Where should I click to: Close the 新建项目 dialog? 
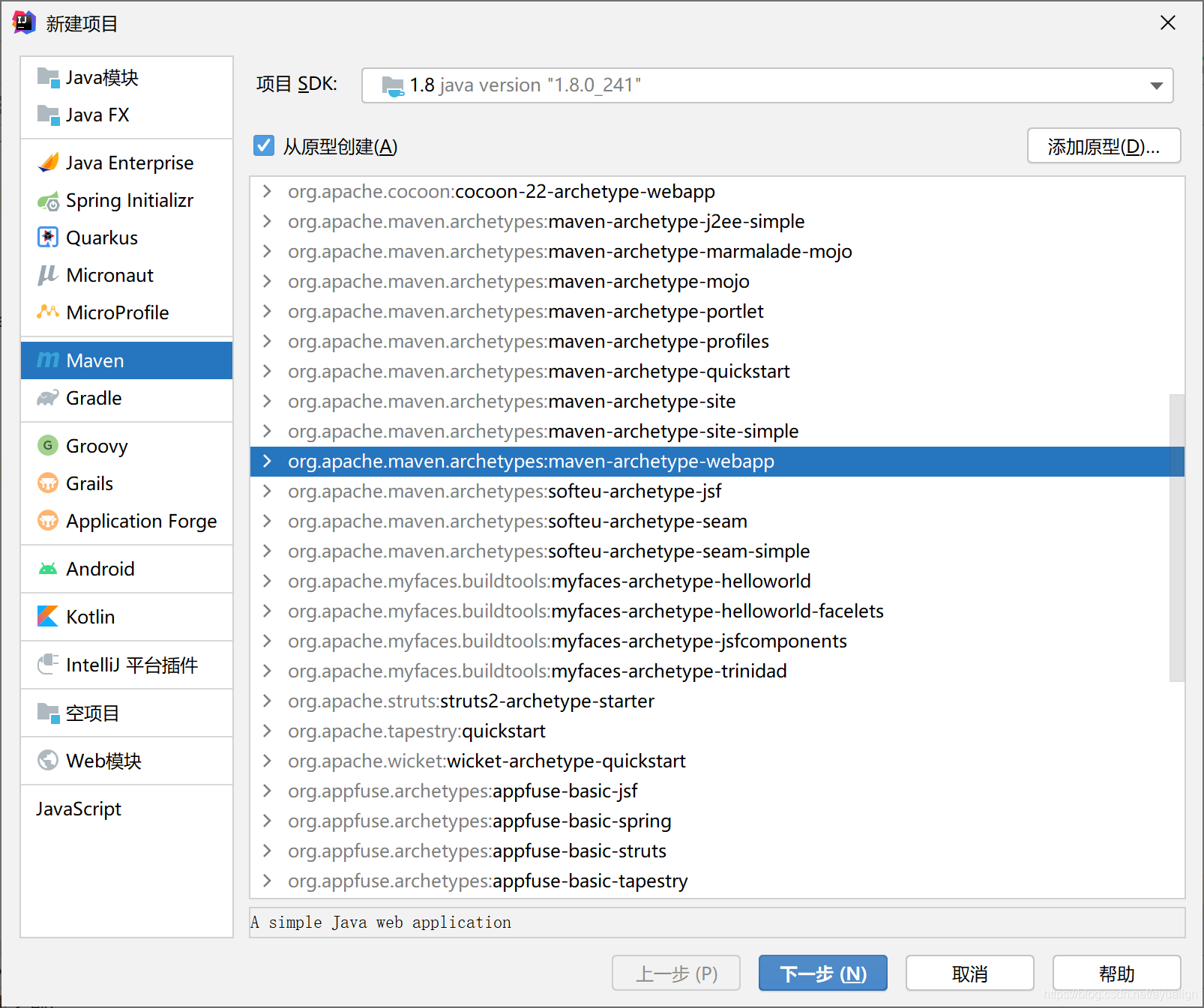pos(1168,23)
